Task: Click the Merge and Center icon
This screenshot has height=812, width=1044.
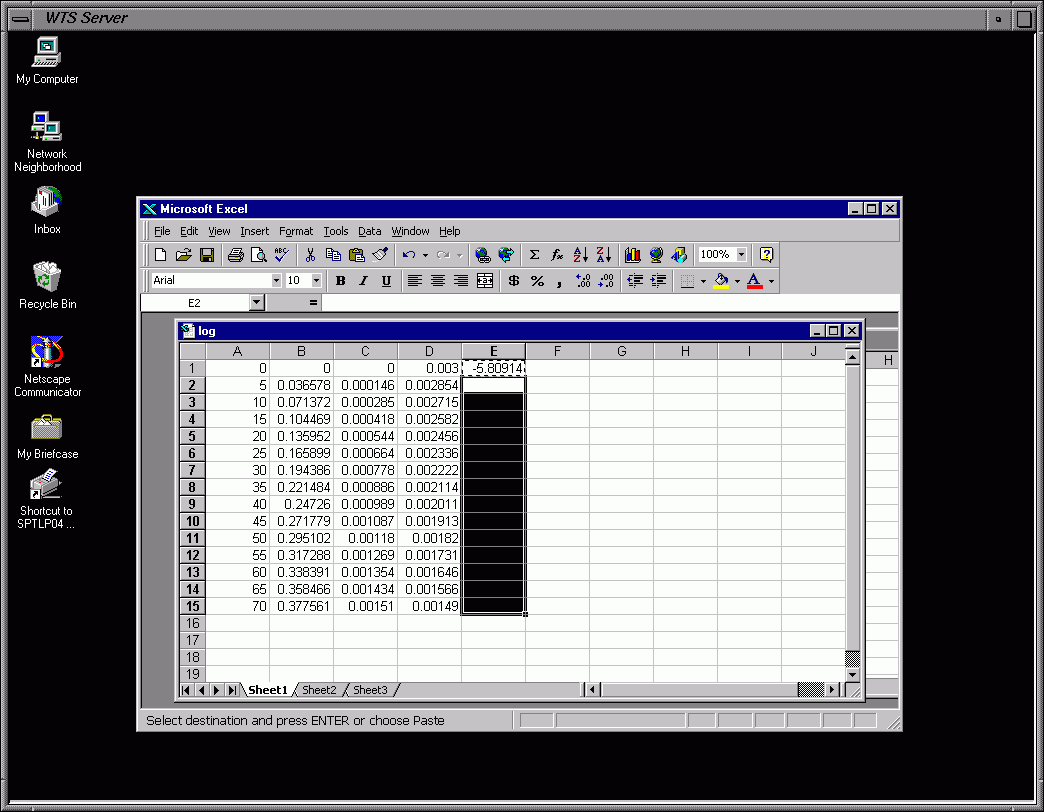Action: (485, 281)
